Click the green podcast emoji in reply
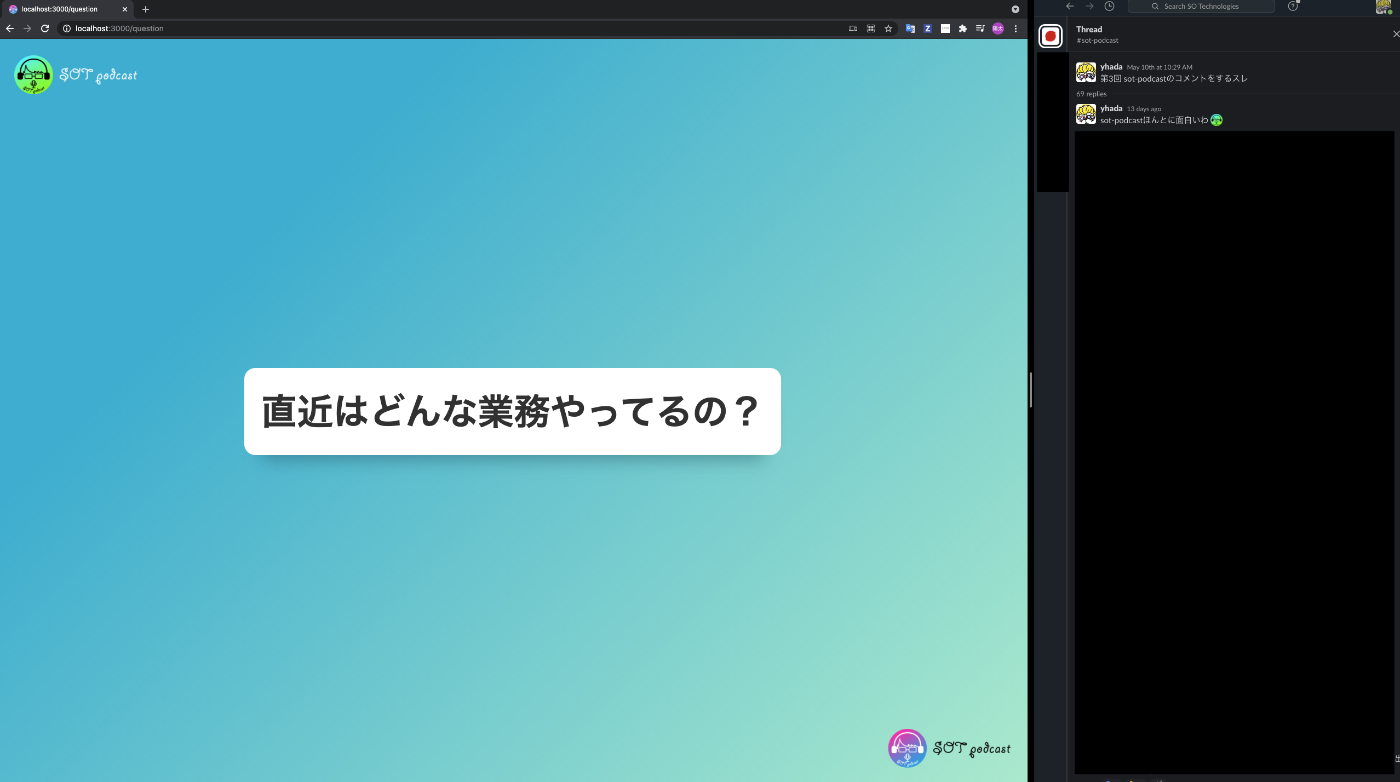 tap(1217, 120)
